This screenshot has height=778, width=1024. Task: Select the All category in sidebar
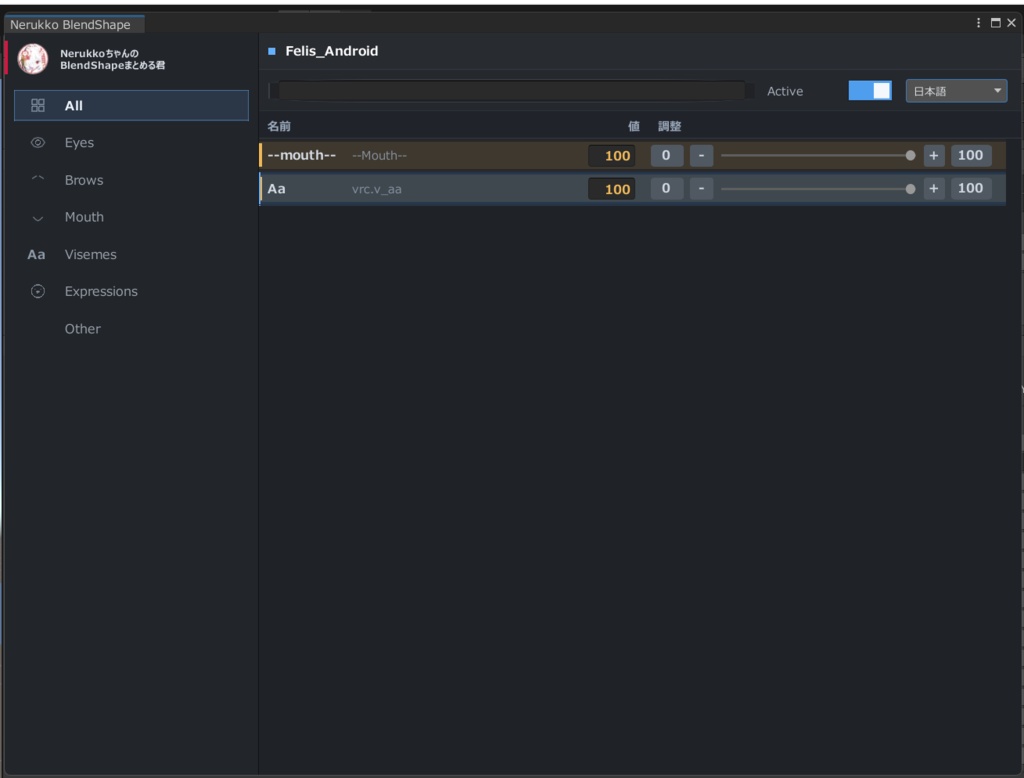[x=131, y=105]
